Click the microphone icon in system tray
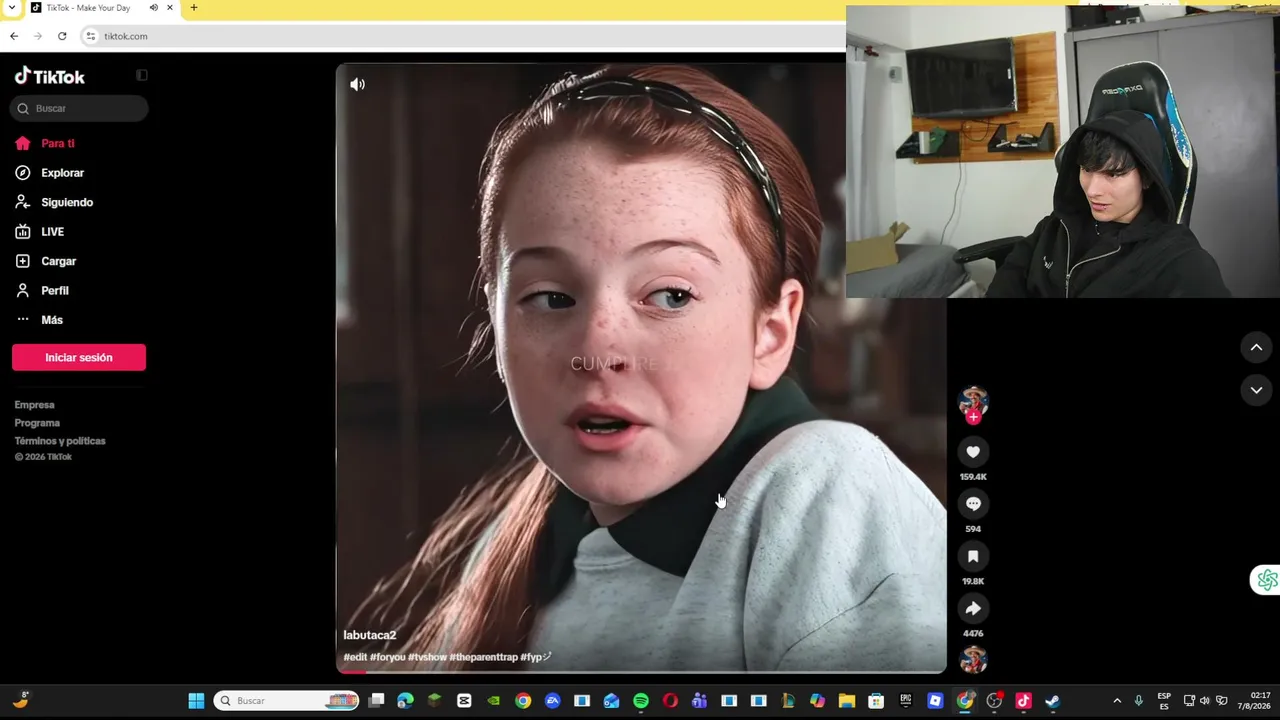The height and width of the screenshot is (720, 1280). click(1138, 701)
